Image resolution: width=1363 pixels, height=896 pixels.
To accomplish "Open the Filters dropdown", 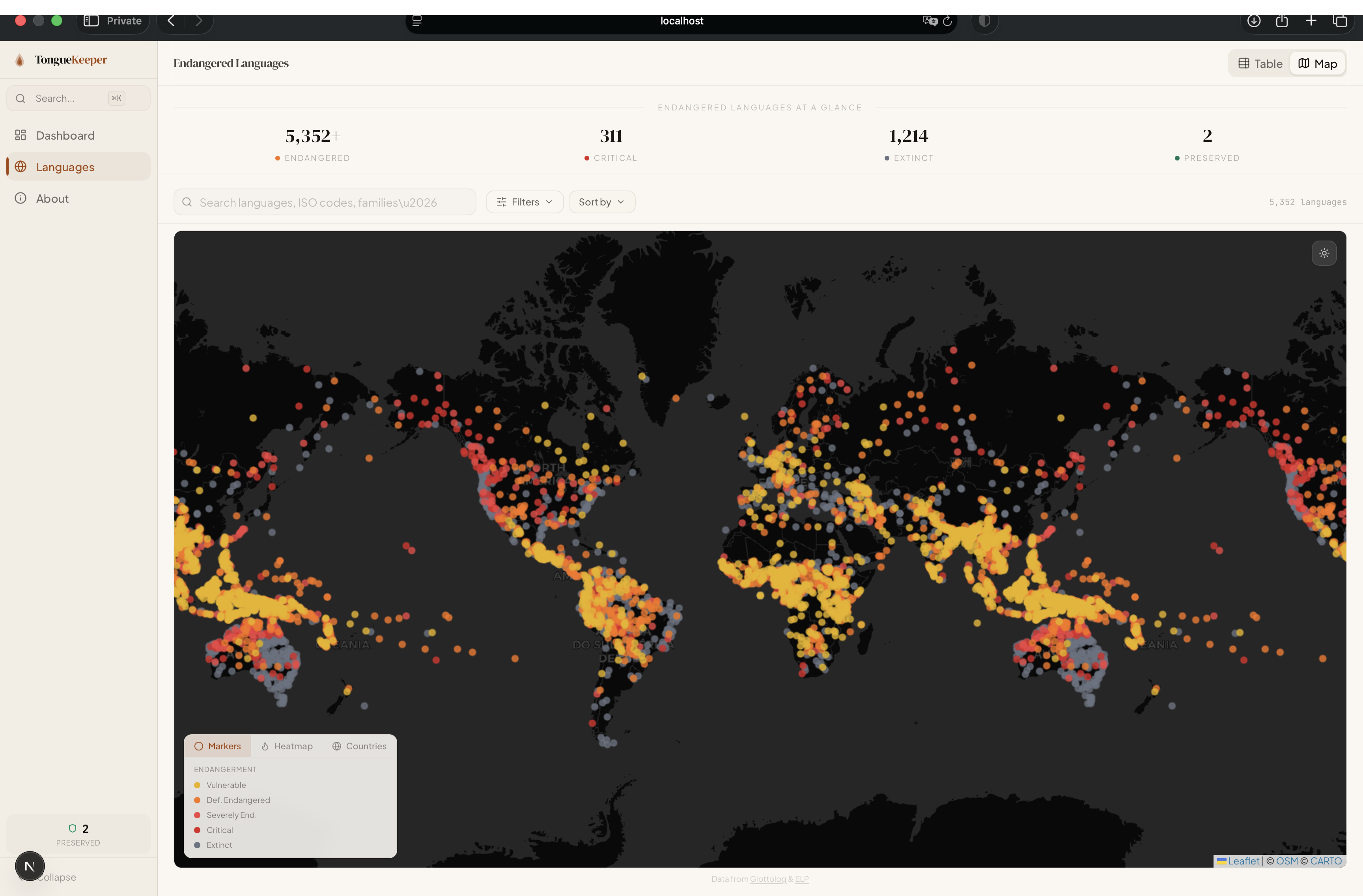I will pos(524,202).
